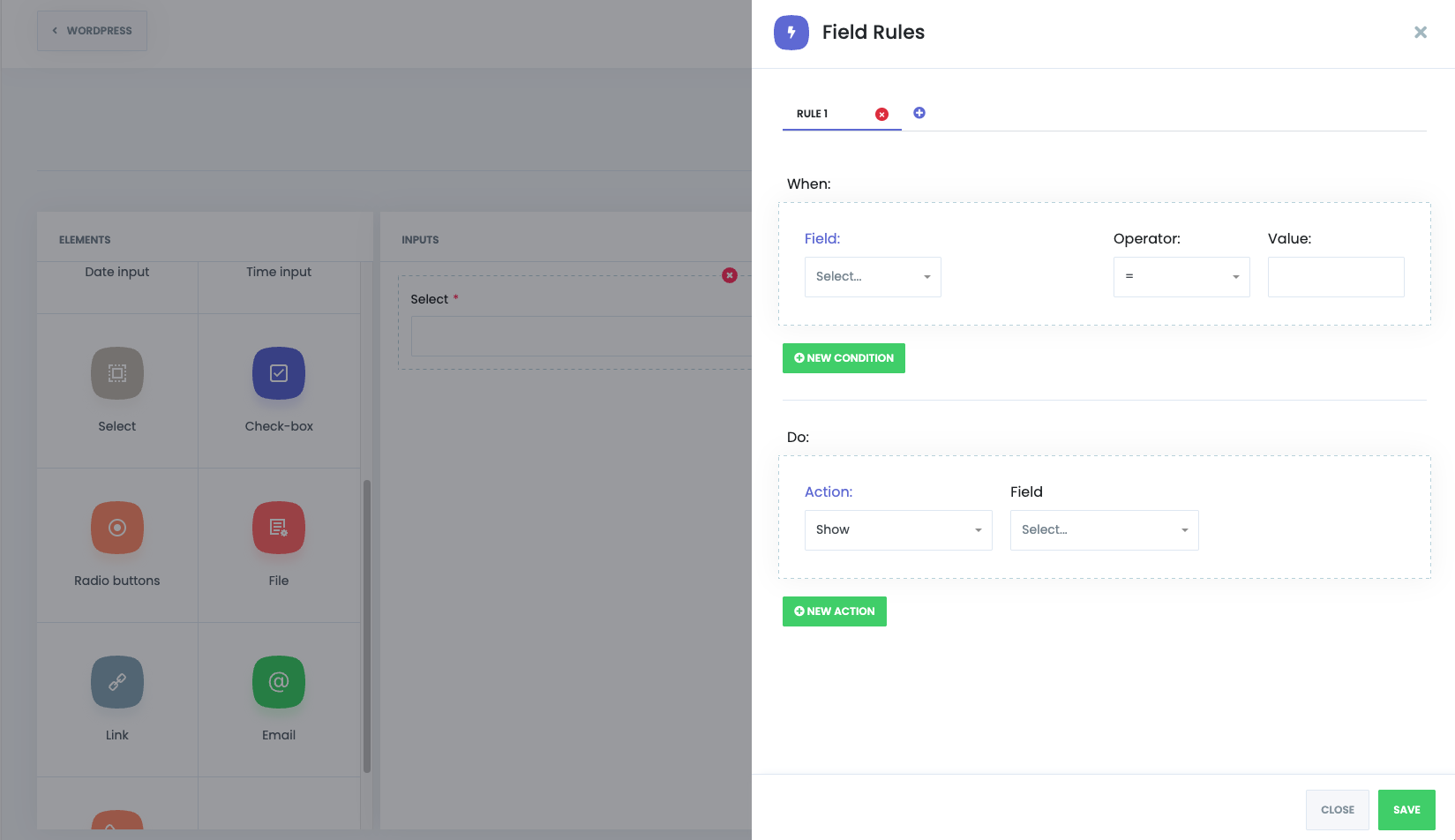
Task: Open the Operator dropdown
Action: point(1181,277)
